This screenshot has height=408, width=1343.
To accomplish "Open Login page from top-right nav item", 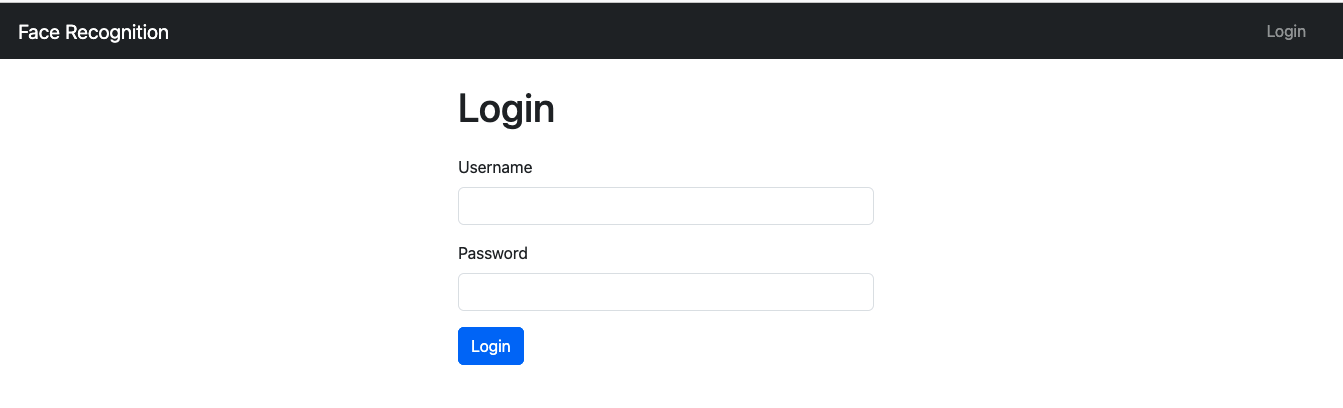I will click(x=1286, y=31).
